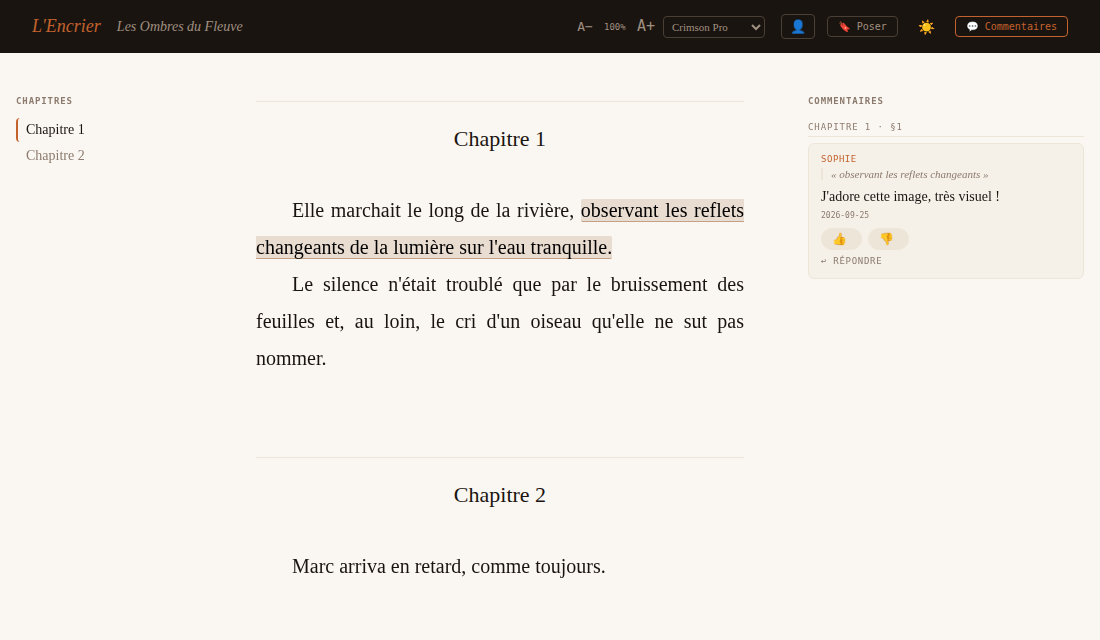The height and width of the screenshot is (640, 1100).
Task: Increase font size with A+ button
Action: point(645,27)
